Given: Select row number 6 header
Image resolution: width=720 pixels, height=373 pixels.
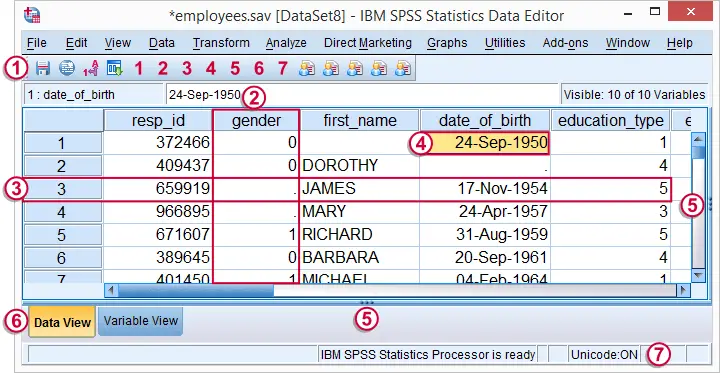Looking at the screenshot, I should (x=63, y=258).
